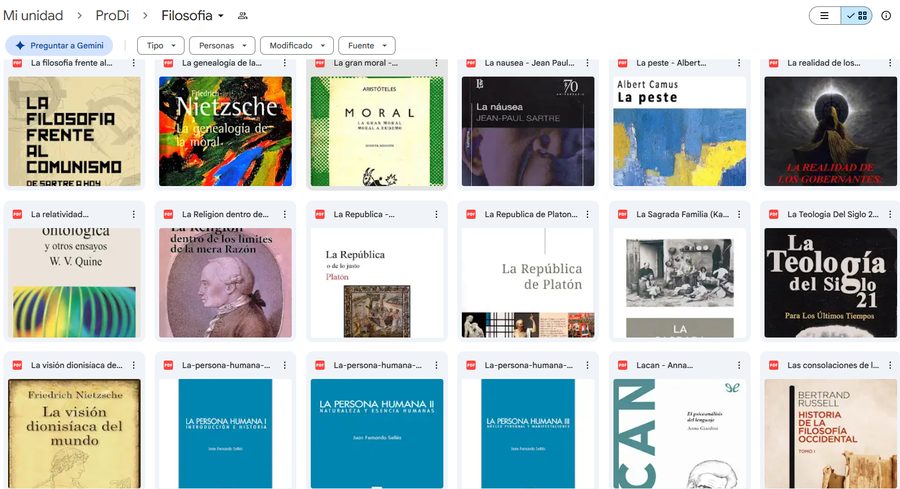
Task: Select Bertrand Russell Historia de la Filosofía cover
Action: (831, 433)
